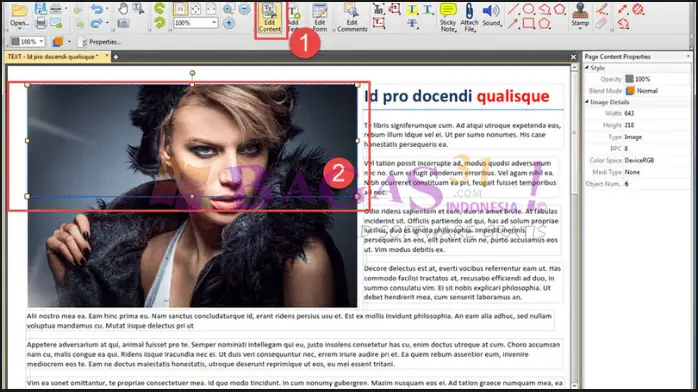This screenshot has height=392, width=698.
Task: Click the 'Id pro docendi qualisque' heading
Action: (x=457, y=96)
